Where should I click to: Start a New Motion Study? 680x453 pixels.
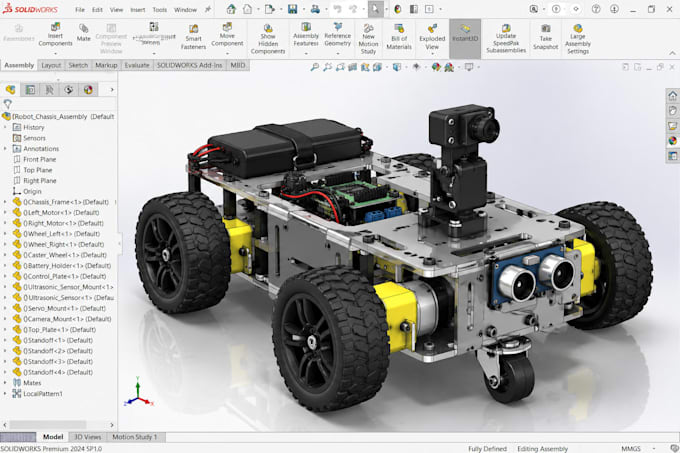(368, 39)
